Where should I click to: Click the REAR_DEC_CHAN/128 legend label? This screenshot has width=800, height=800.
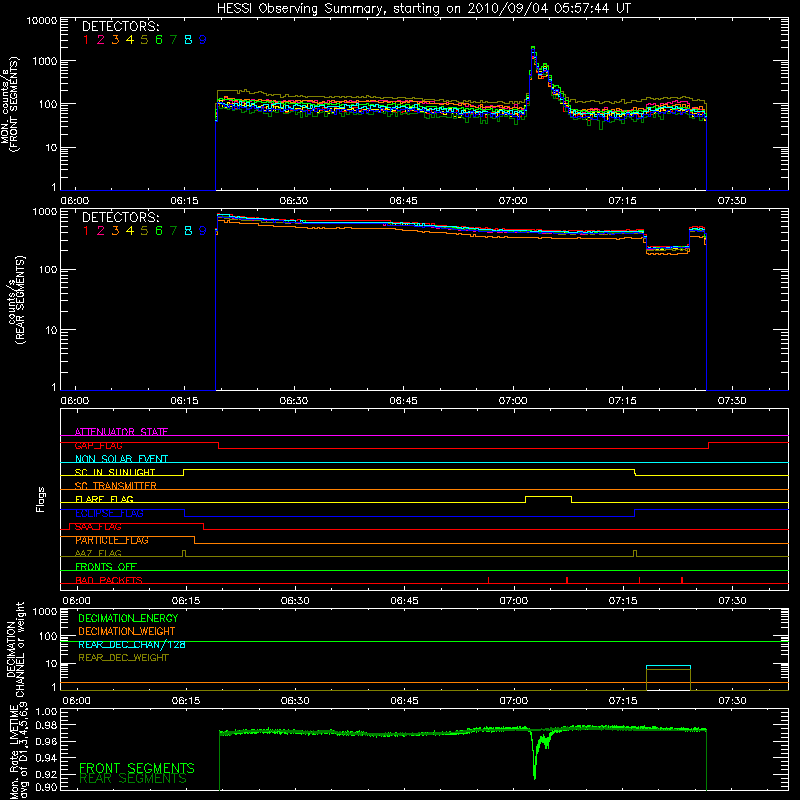click(x=132, y=644)
